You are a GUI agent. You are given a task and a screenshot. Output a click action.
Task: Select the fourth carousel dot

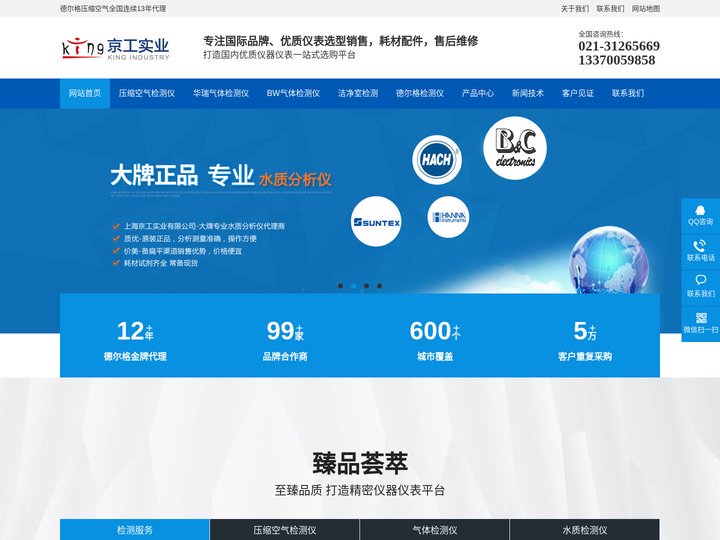pos(379,286)
